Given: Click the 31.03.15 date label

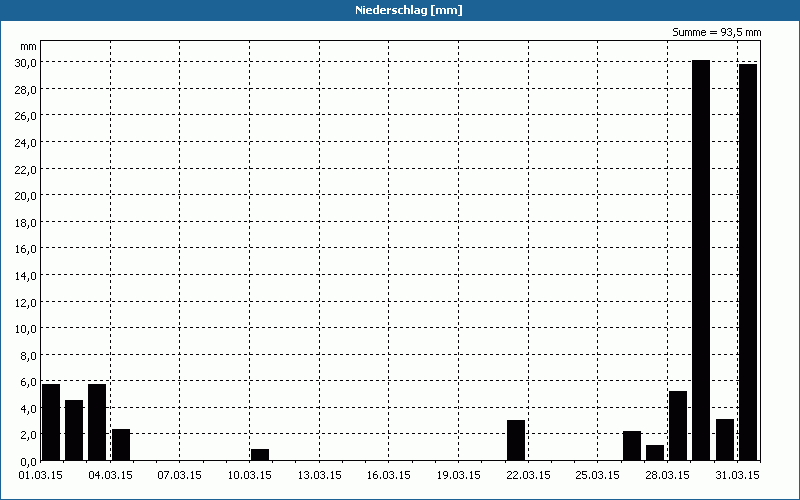Looking at the screenshot, I should coord(737,475).
